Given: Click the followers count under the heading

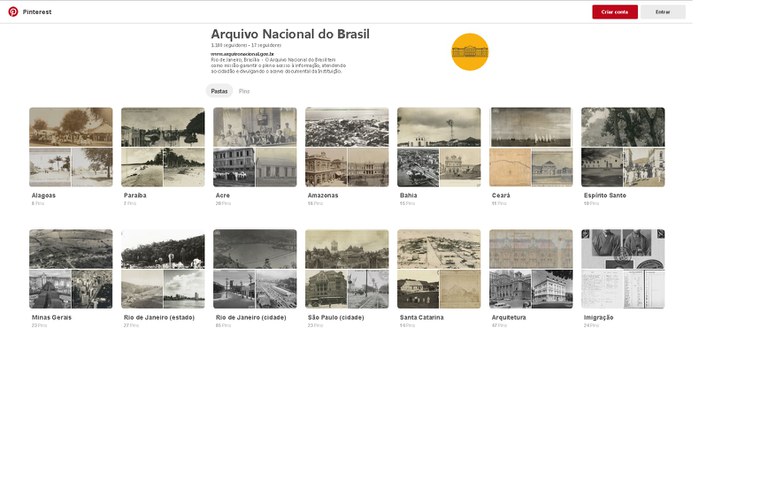Looking at the screenshot, I should 229,46.
